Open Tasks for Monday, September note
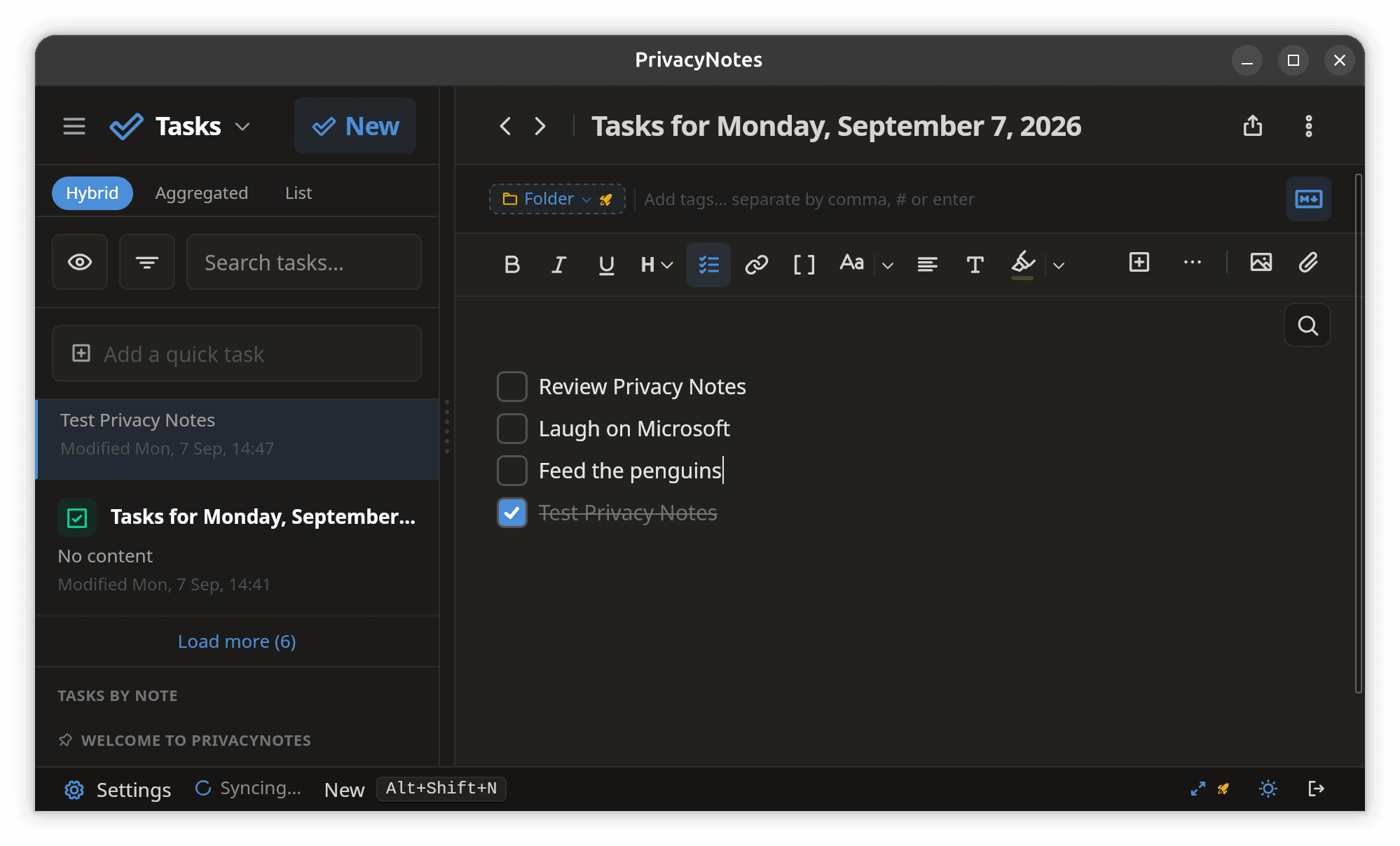This screenshot has height=846, width=1400. (238, 548)
